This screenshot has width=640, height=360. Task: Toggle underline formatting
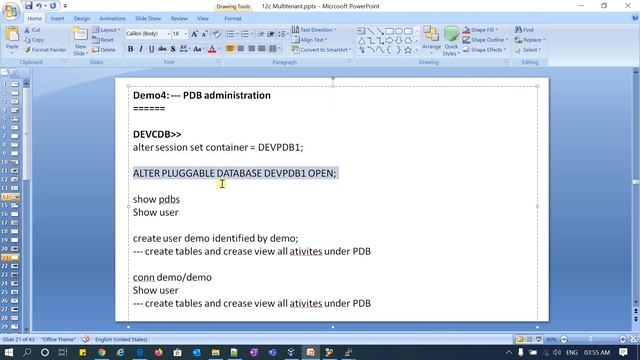(x=151, y=49)
